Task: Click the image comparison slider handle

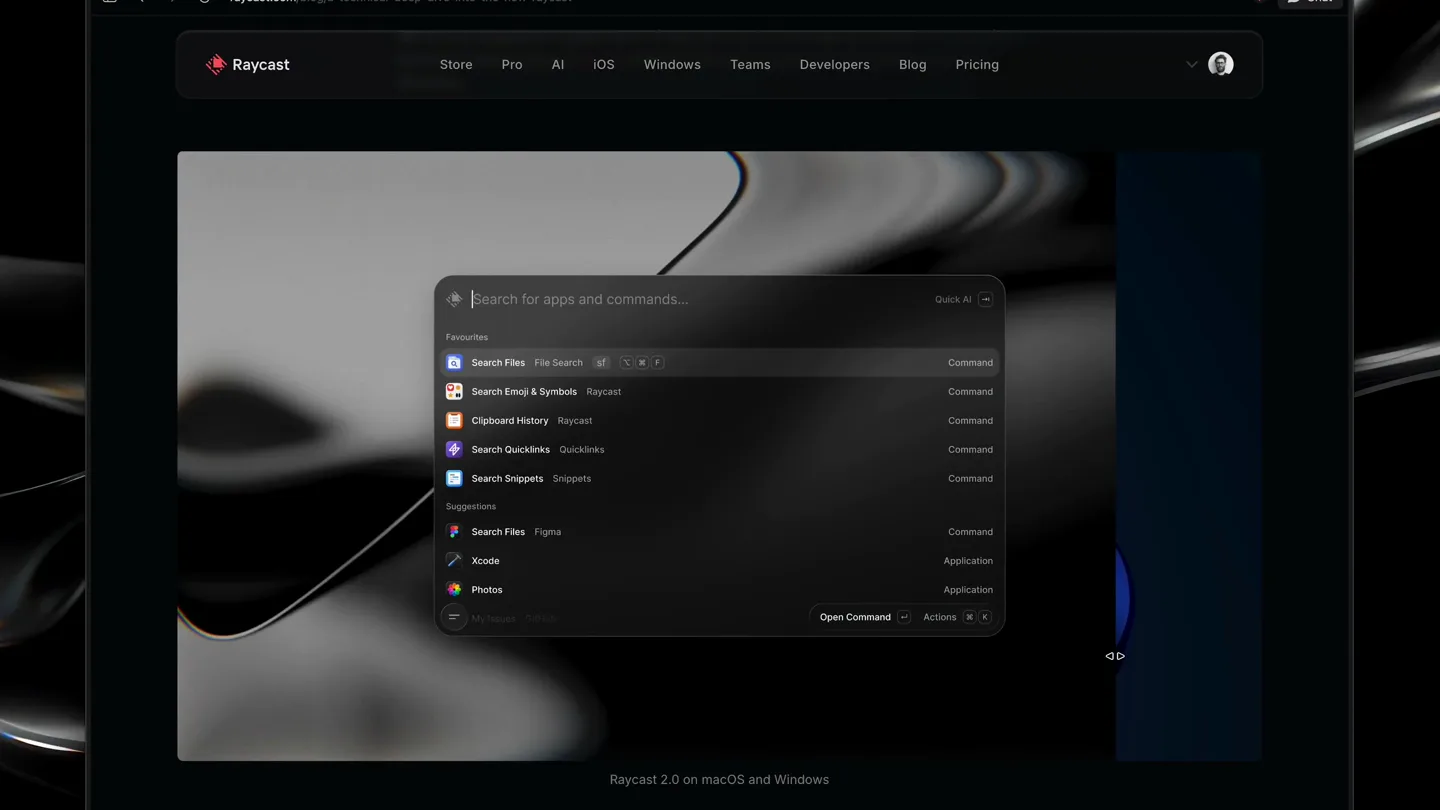Action: tap(1115, 656)
